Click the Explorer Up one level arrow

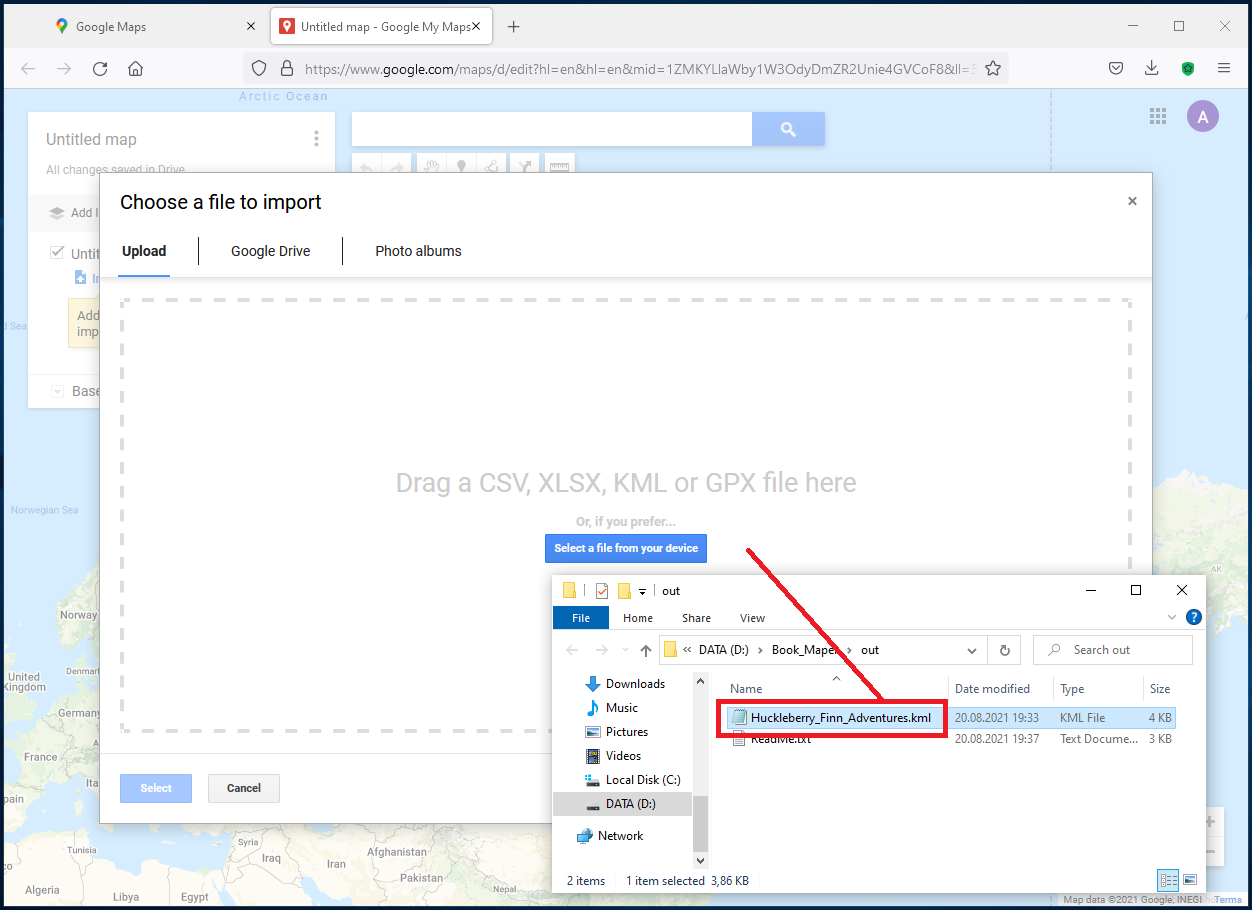(x=646, y=650)
